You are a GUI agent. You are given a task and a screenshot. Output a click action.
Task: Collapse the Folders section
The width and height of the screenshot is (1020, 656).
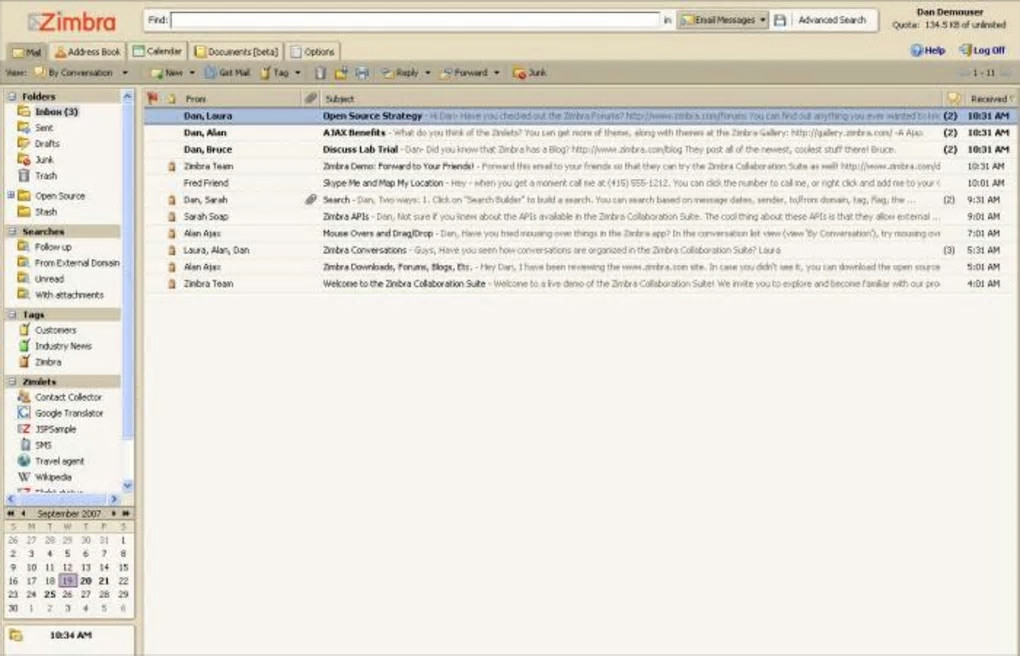pyautogui.click(x=12, y=96)
